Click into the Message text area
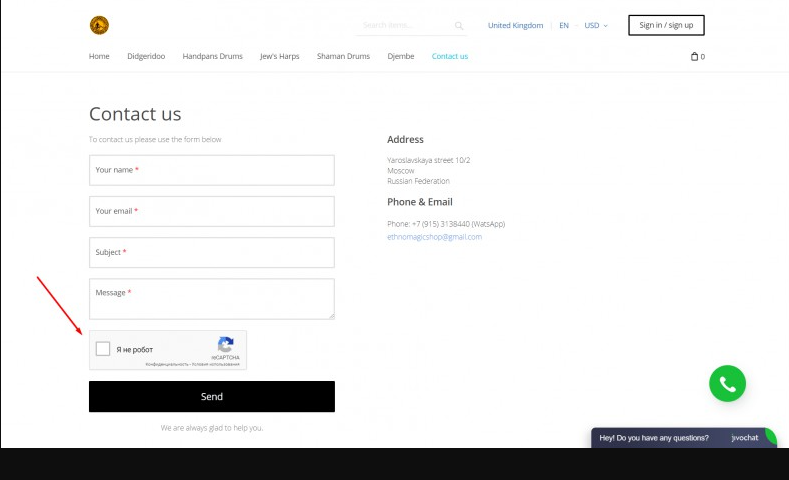The image size is (789, 480). point(212,299)
